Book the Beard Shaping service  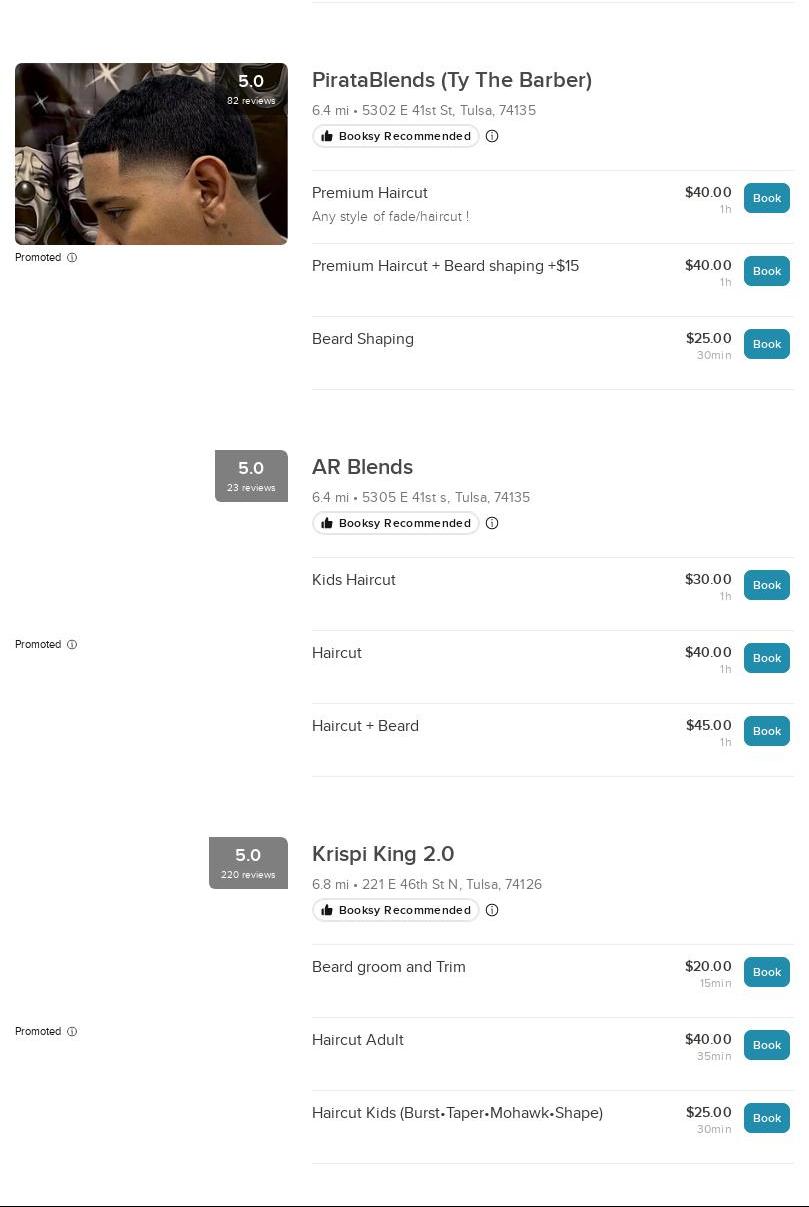point(766,344)
